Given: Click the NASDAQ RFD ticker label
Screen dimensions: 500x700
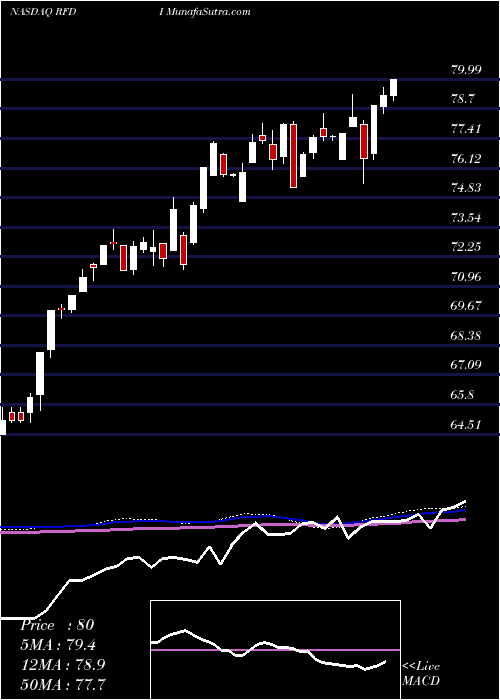Looking at the screenshot, I should pos(43,12).
